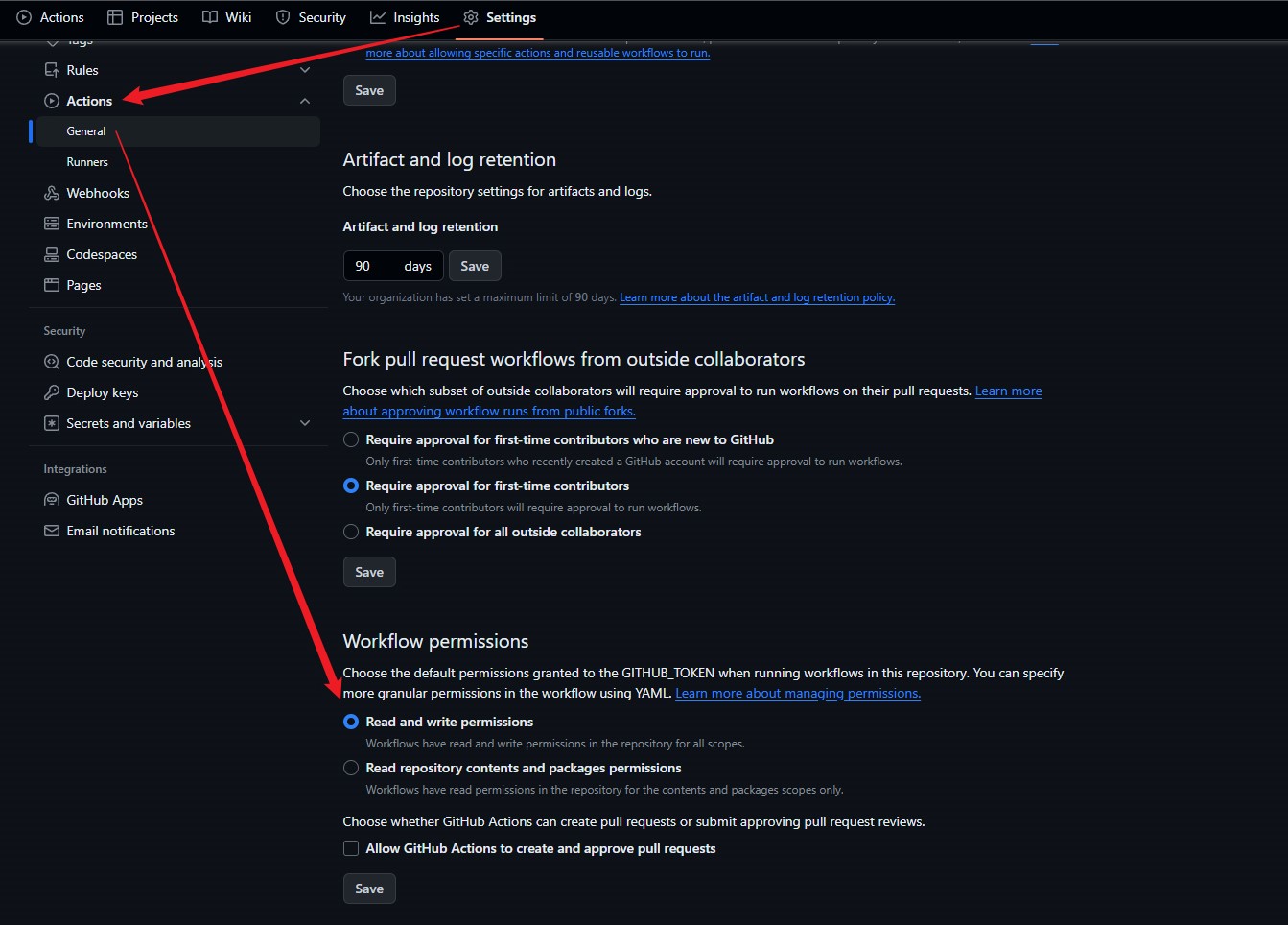Screen dimensions: 1288x925
Task: Save the actions permissions at top
Action: [369, 90]
